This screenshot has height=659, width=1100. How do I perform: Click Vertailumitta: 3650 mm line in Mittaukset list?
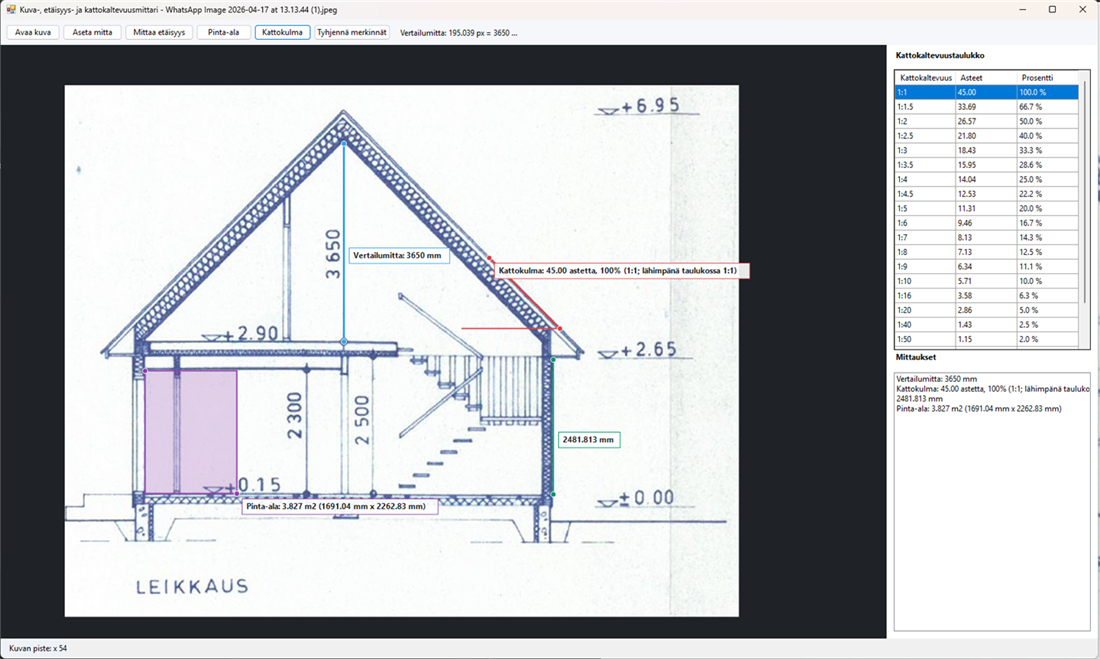click(936, 379)
